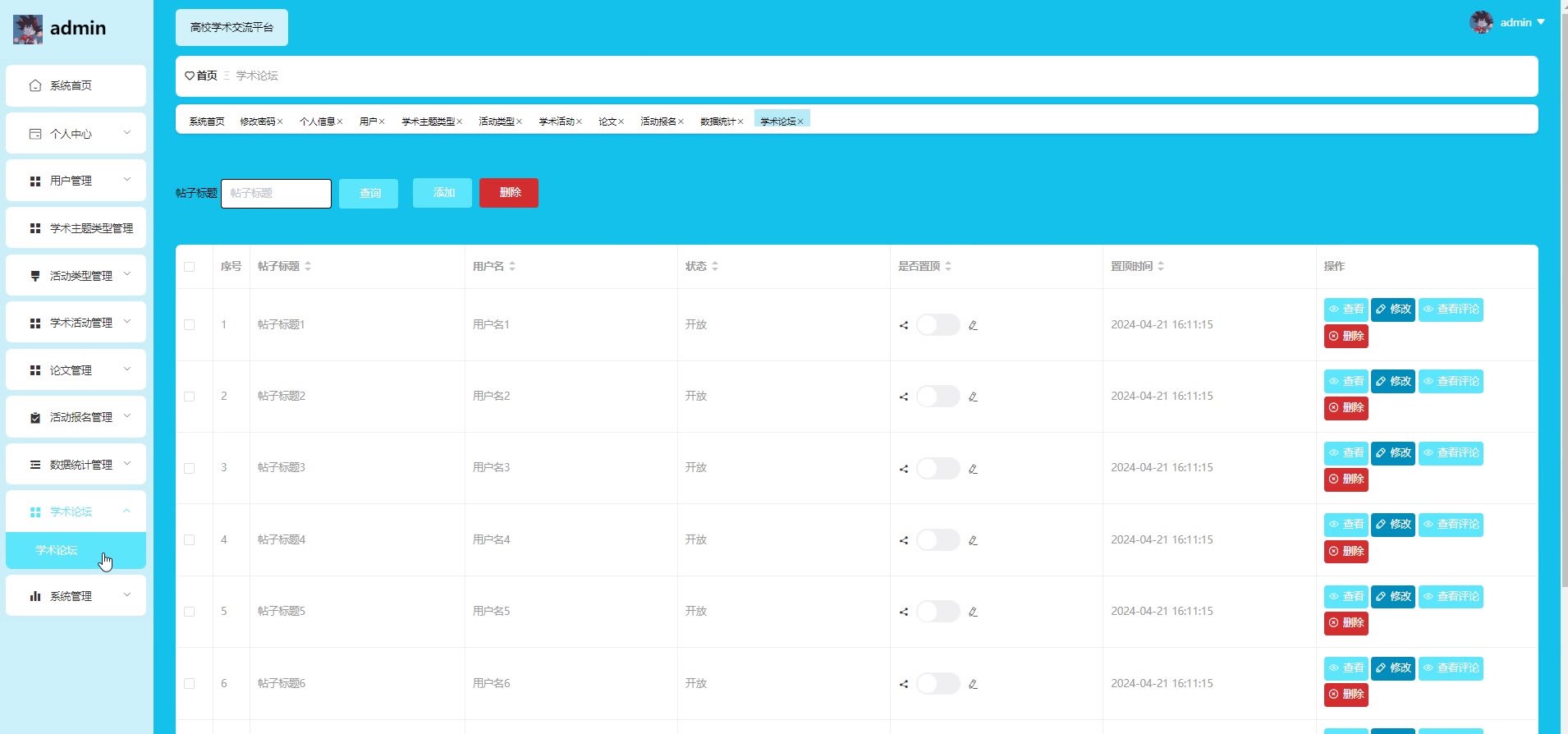Check the checkbox for row 帖子标题2
Screen dimensions: 1568x734
coord(190,397)
